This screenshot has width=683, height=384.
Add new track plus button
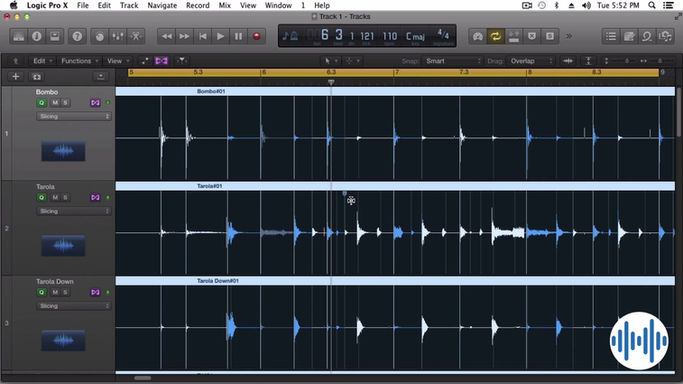(x=16, y=77)
